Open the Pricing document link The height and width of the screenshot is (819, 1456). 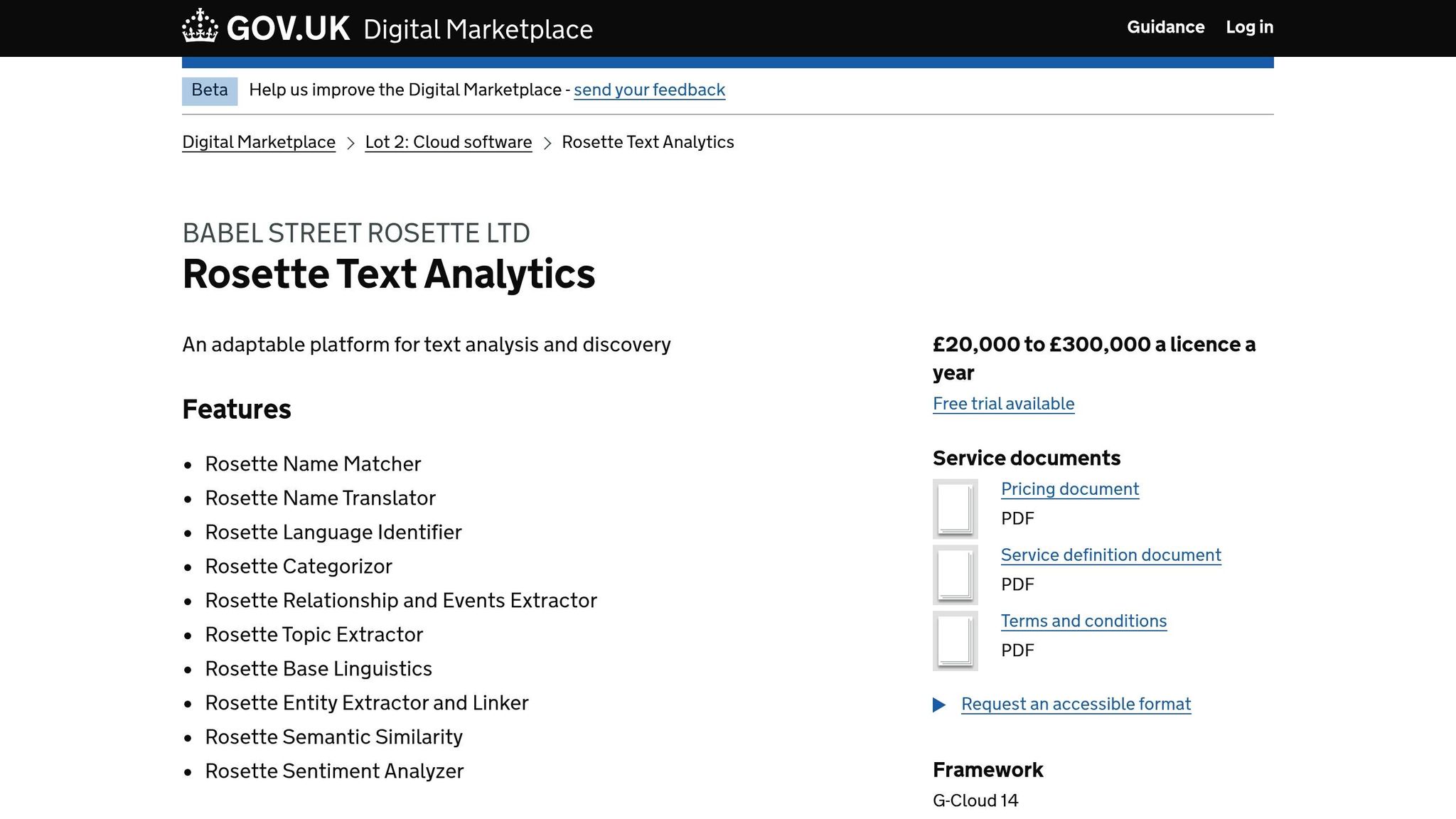(1070, 489)
